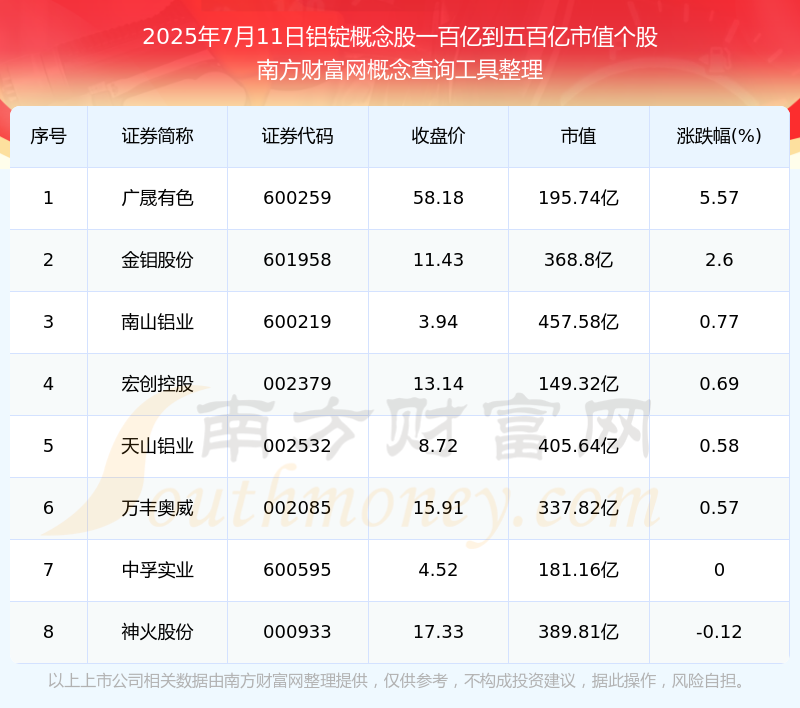This screenshot has width=800, height=708.
Task: Click closing price 4.52
Action: tap(438, 570)
